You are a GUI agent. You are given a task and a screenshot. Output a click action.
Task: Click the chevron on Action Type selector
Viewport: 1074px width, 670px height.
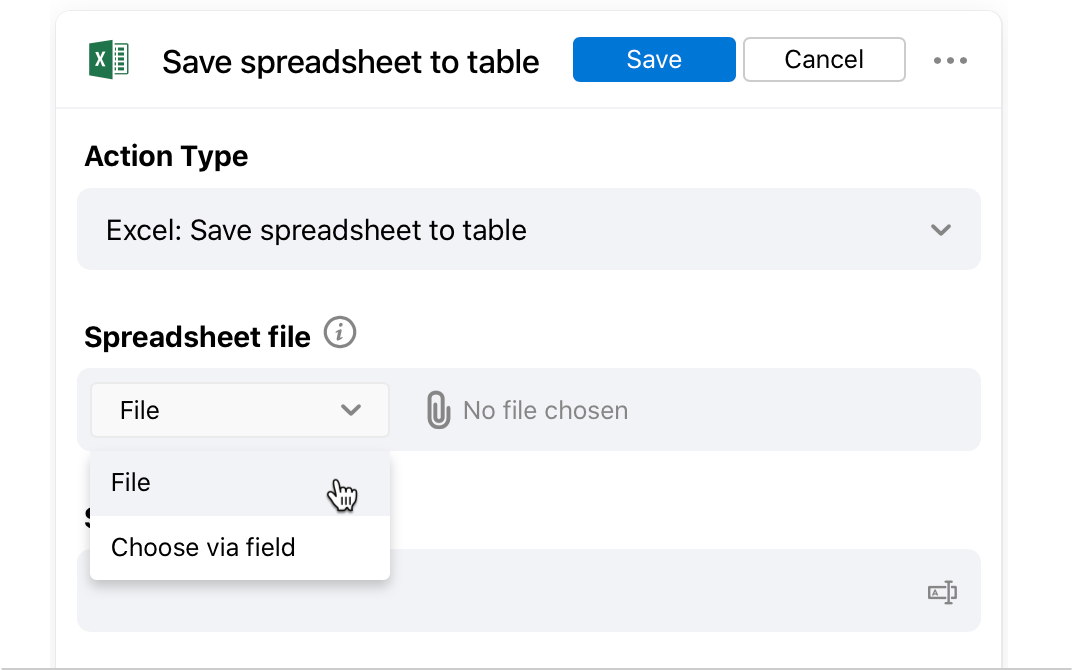(940, 229)
